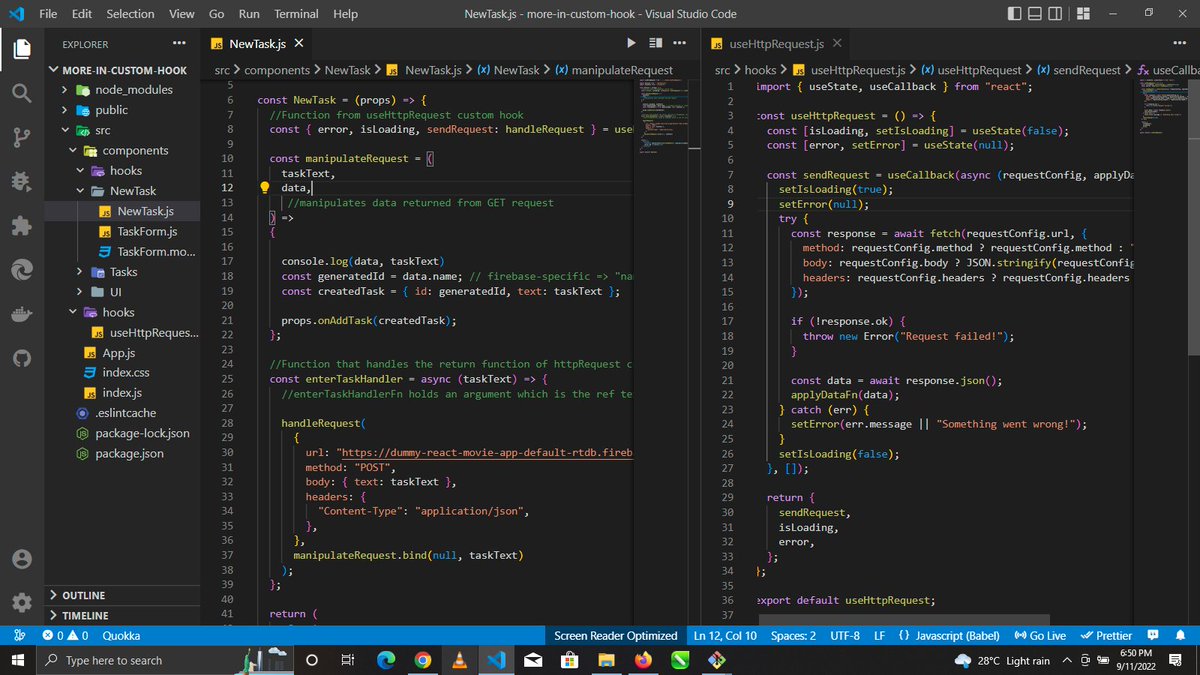Screen dimensions: 1200x675
Task: Click the customize layout icon in title bar
Action: pos(1083,14)
